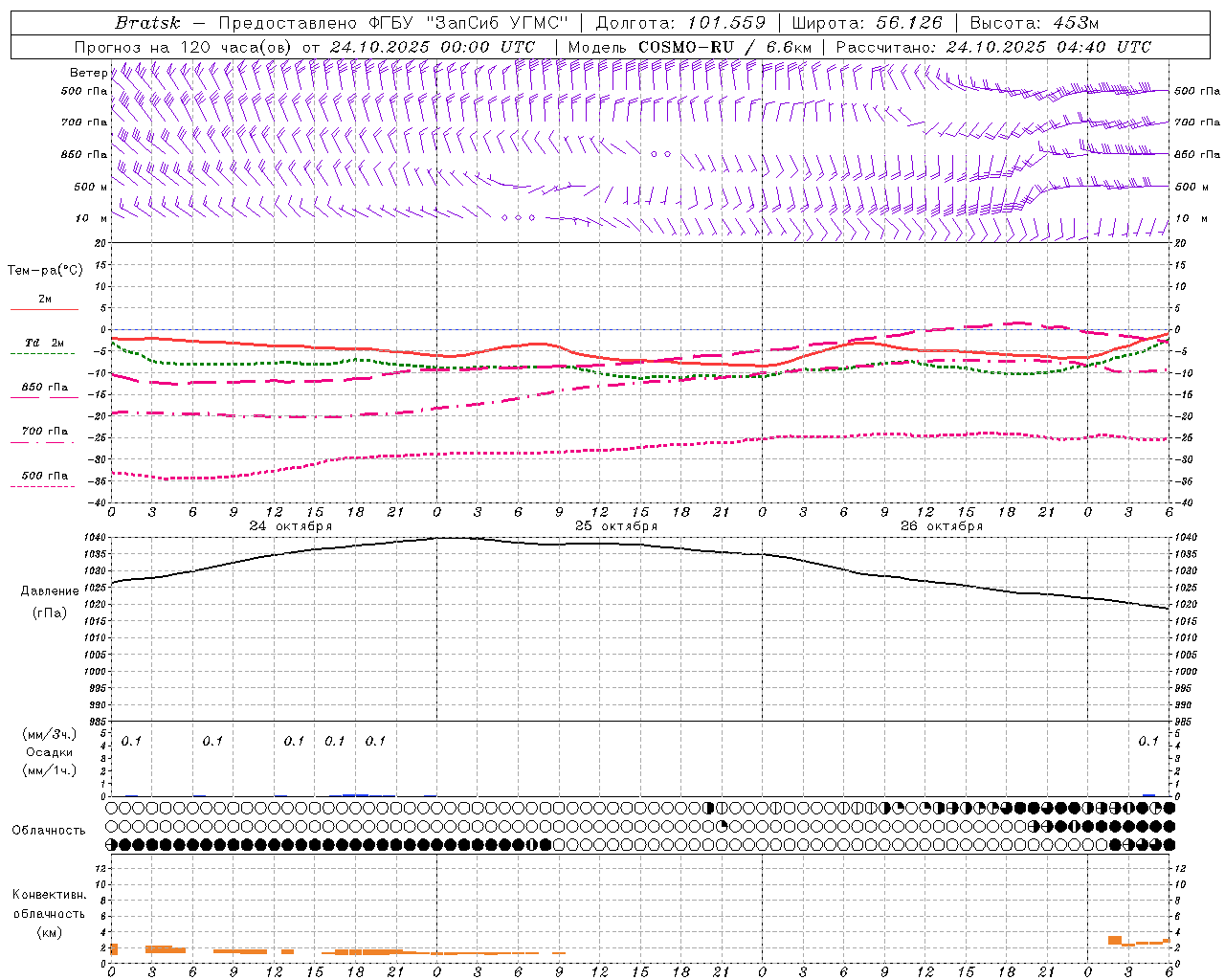This screenshot has width=1225, height=980.
Task: Click the "Осадки" precipitation label
Action: [50, 752]
